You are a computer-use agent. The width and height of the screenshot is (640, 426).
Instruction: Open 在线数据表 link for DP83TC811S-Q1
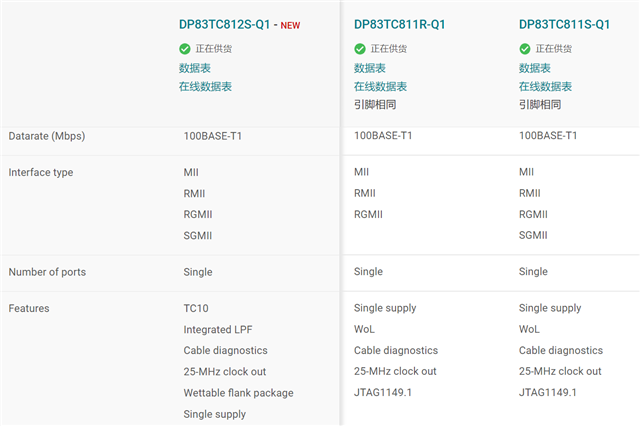pyautogui.click(x=545, y=87)
